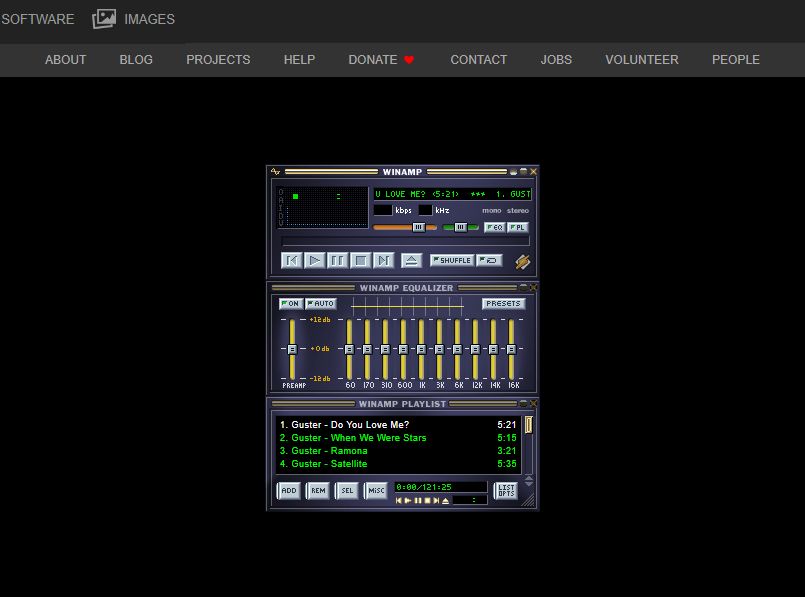Go to the SOFTWARE section
Image resolution: width=805 pixels, height=600 pixels.
(37, 19)
